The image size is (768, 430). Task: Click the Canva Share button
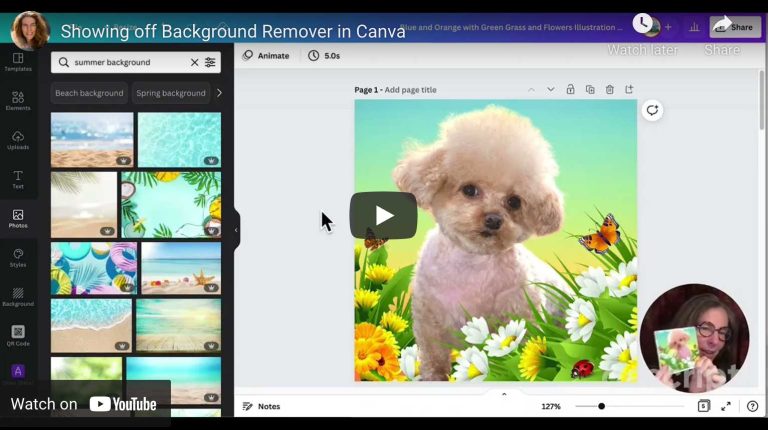735,27
